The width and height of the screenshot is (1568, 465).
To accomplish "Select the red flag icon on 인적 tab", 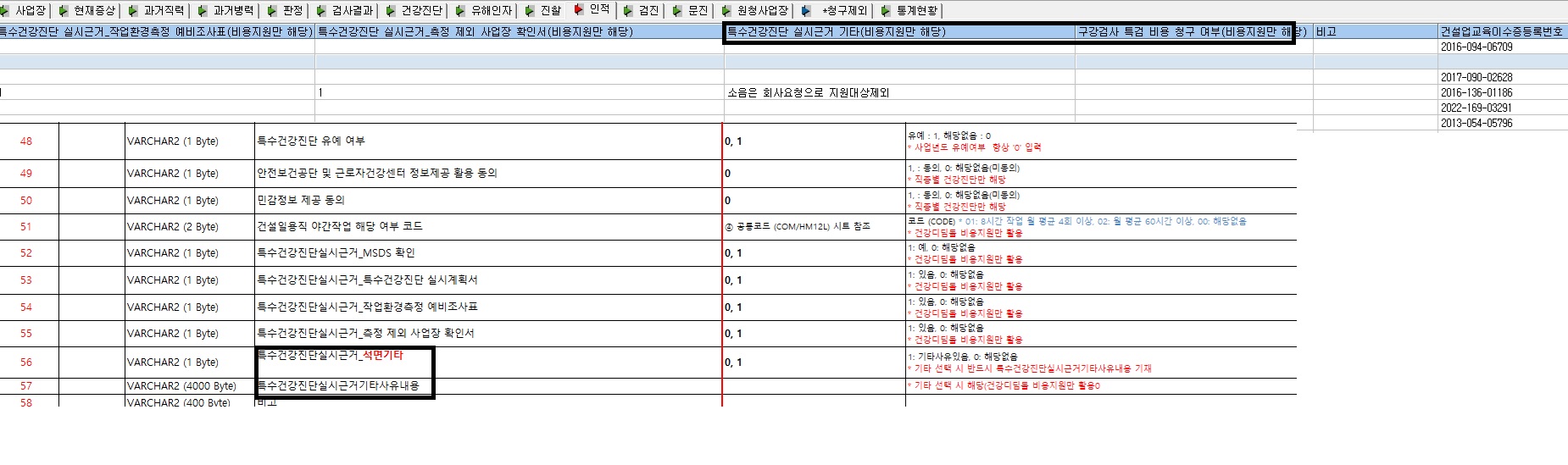I will coord(579,9).
